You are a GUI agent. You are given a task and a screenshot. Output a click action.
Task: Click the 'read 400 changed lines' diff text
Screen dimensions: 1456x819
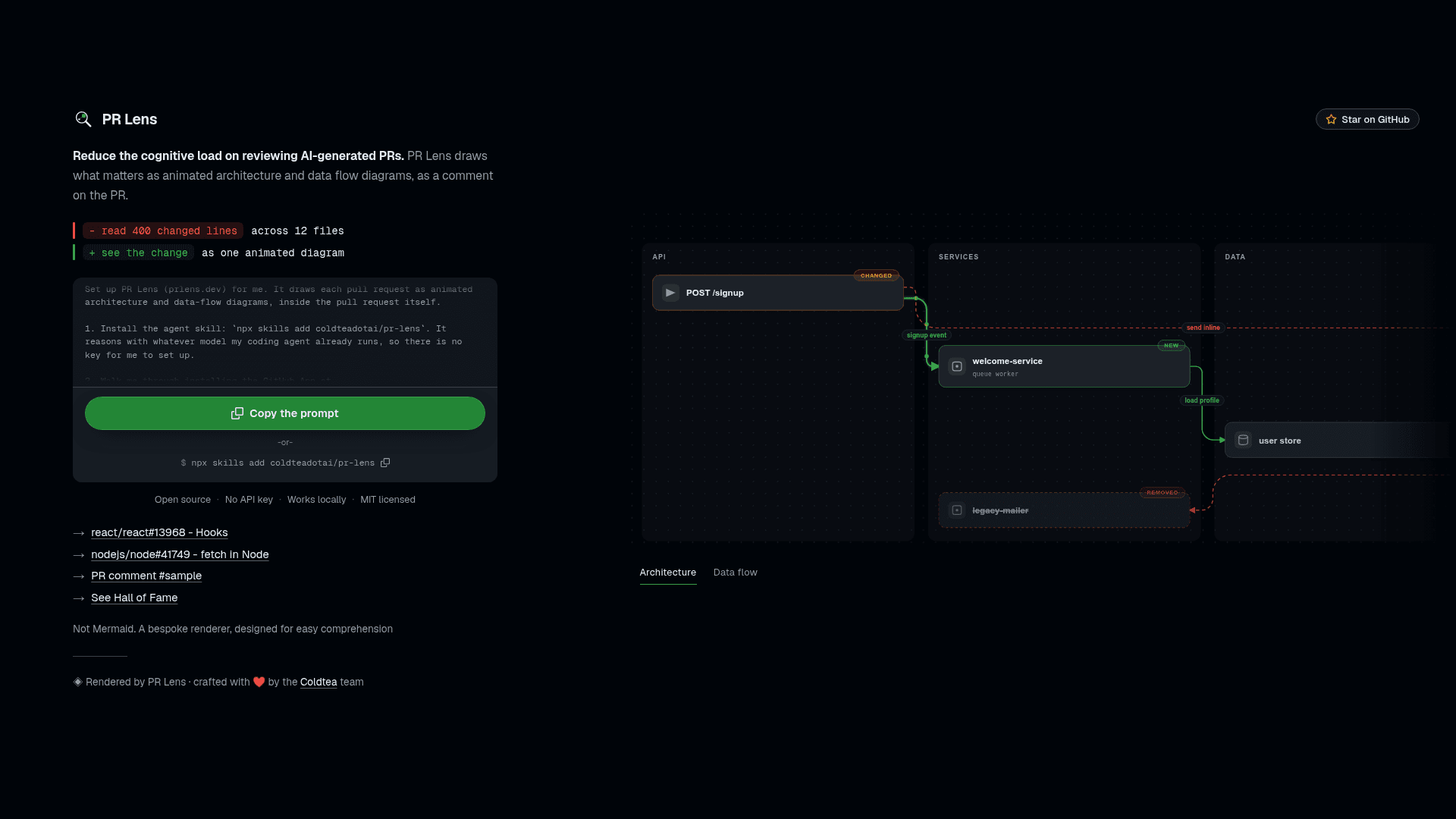click(163, 231)
